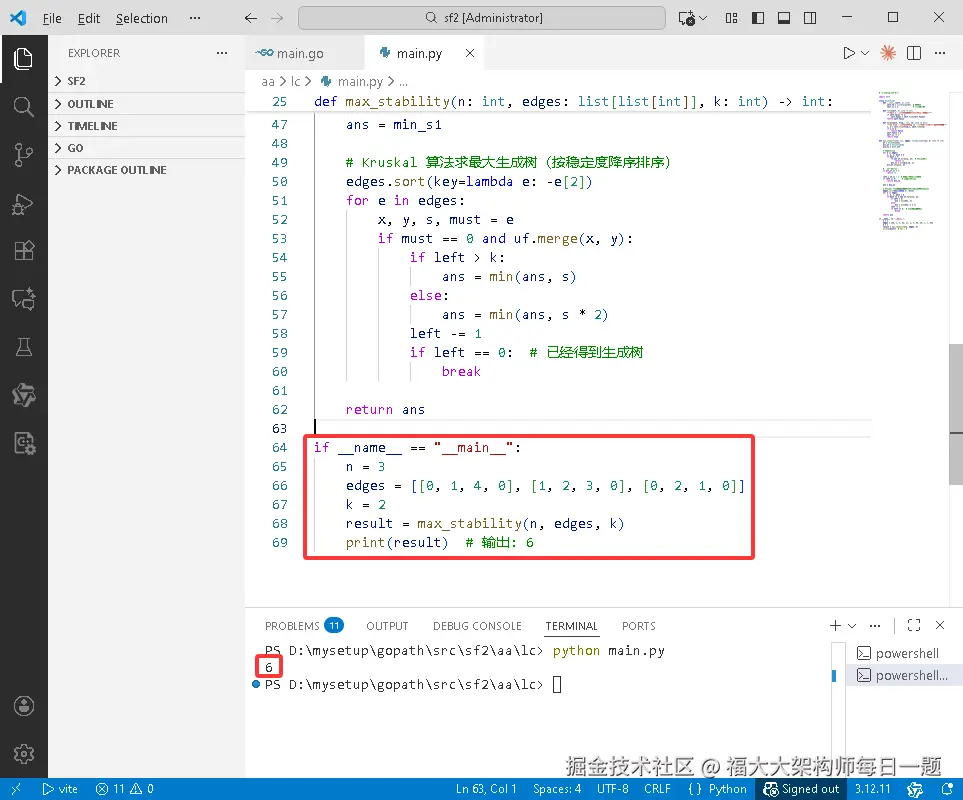The height and width of the screenshot is (800, 963).
Task: Expand the GO section
Action: click(146, 148)
